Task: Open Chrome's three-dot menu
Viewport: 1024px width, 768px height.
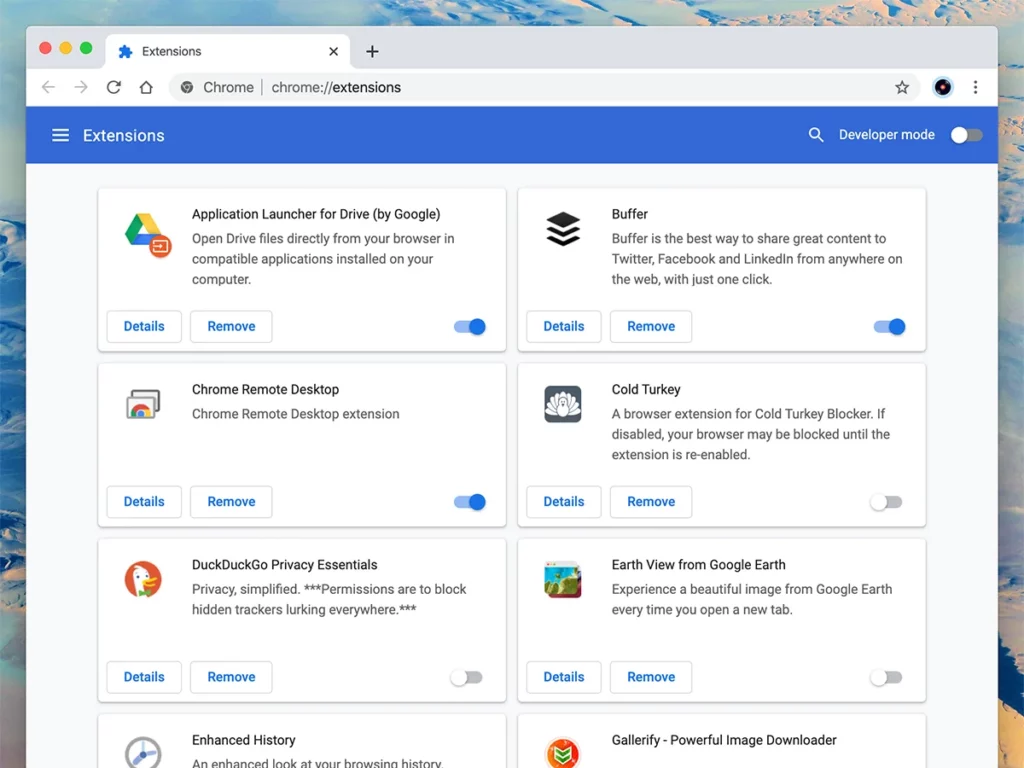Action: click(x=975, y=87)
